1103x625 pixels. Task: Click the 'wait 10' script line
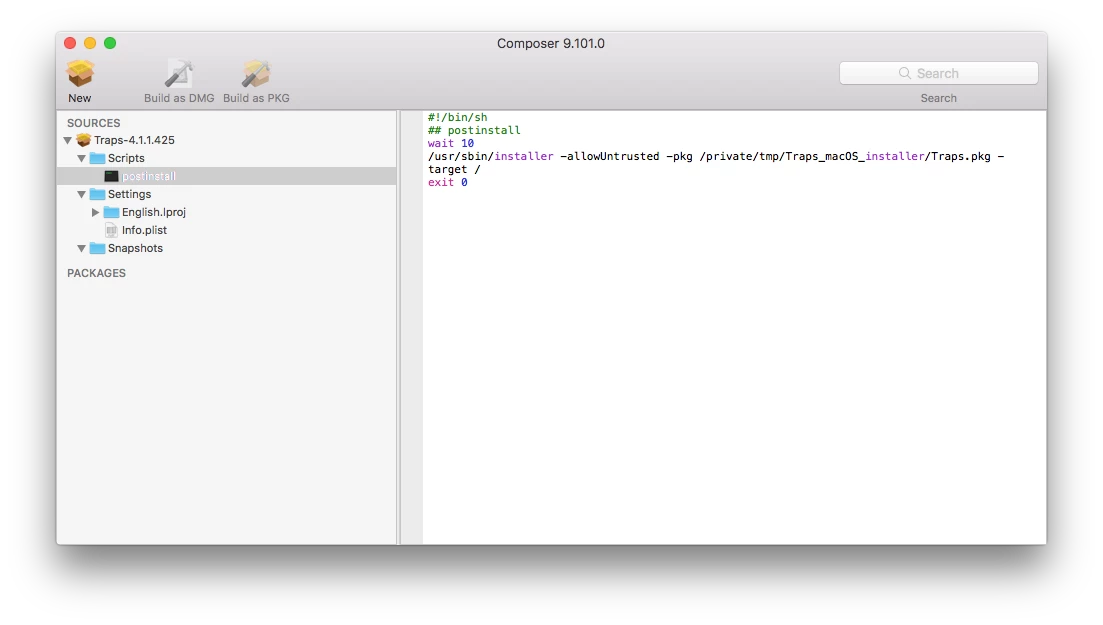(x=451, y=143)
